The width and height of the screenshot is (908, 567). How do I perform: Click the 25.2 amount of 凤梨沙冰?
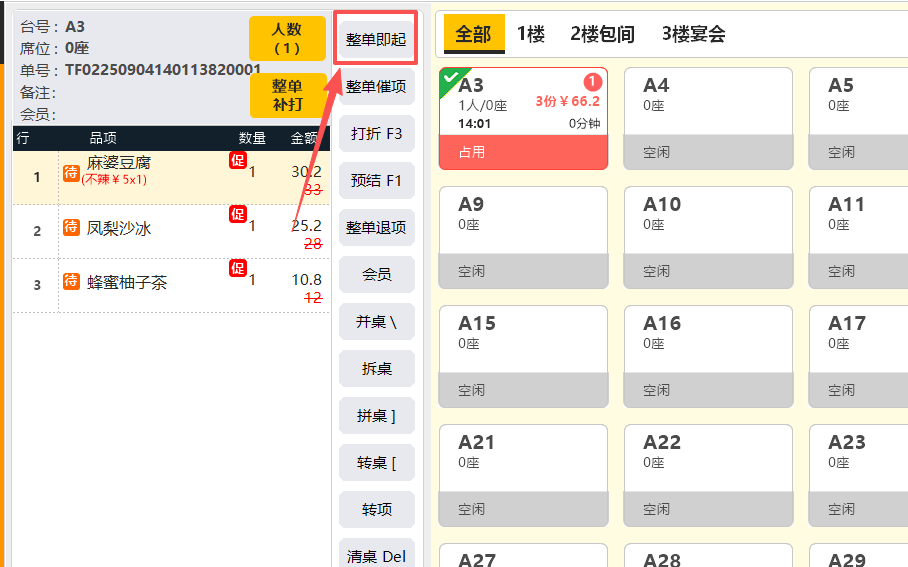click(306, 225)
